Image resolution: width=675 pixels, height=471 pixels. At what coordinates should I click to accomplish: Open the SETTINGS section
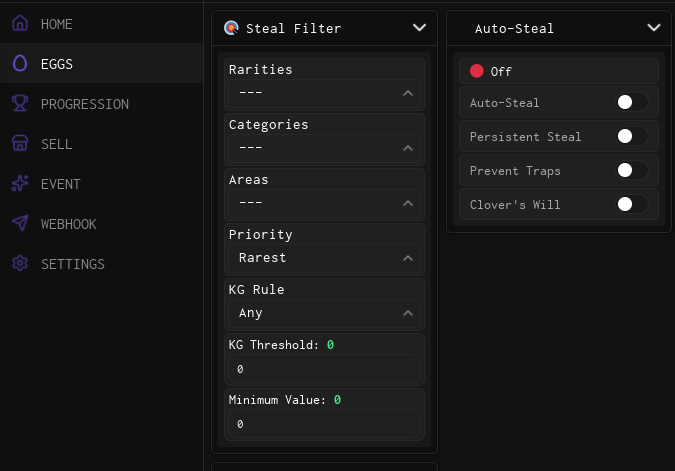click(x=102, y=263)
